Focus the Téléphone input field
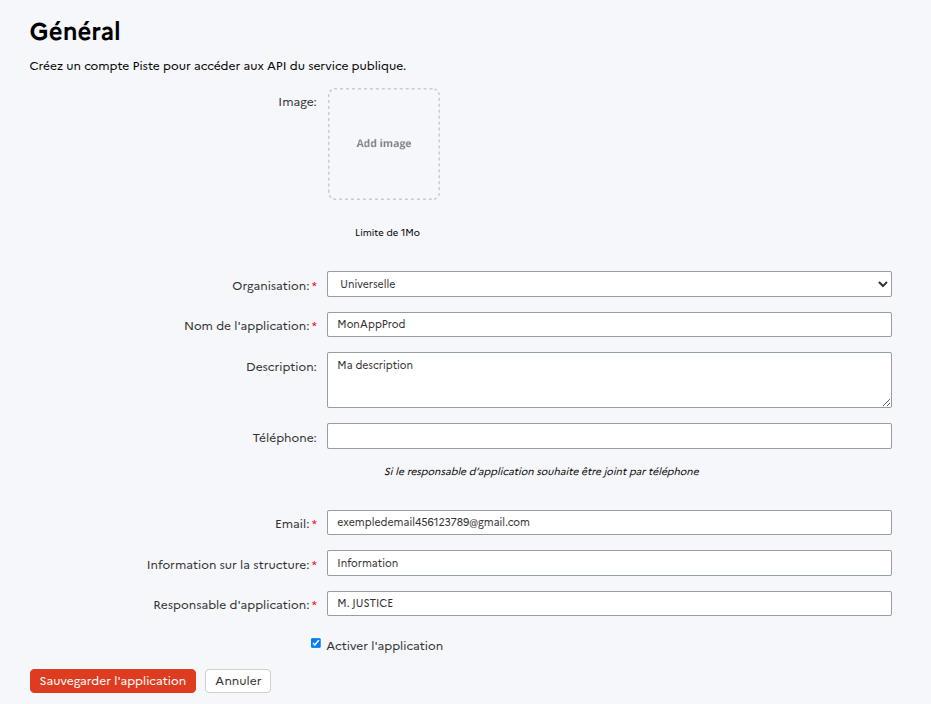This screenshot has width=931, height=704. pos(609,436)
